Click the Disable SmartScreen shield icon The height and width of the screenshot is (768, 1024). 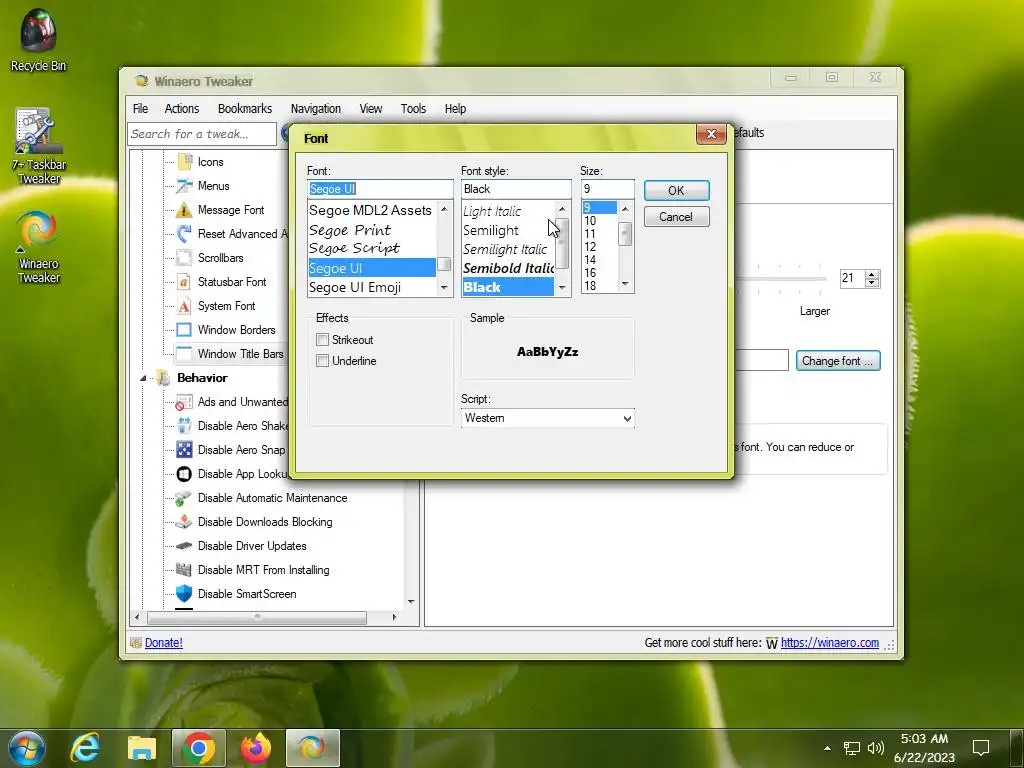[185, 594]
